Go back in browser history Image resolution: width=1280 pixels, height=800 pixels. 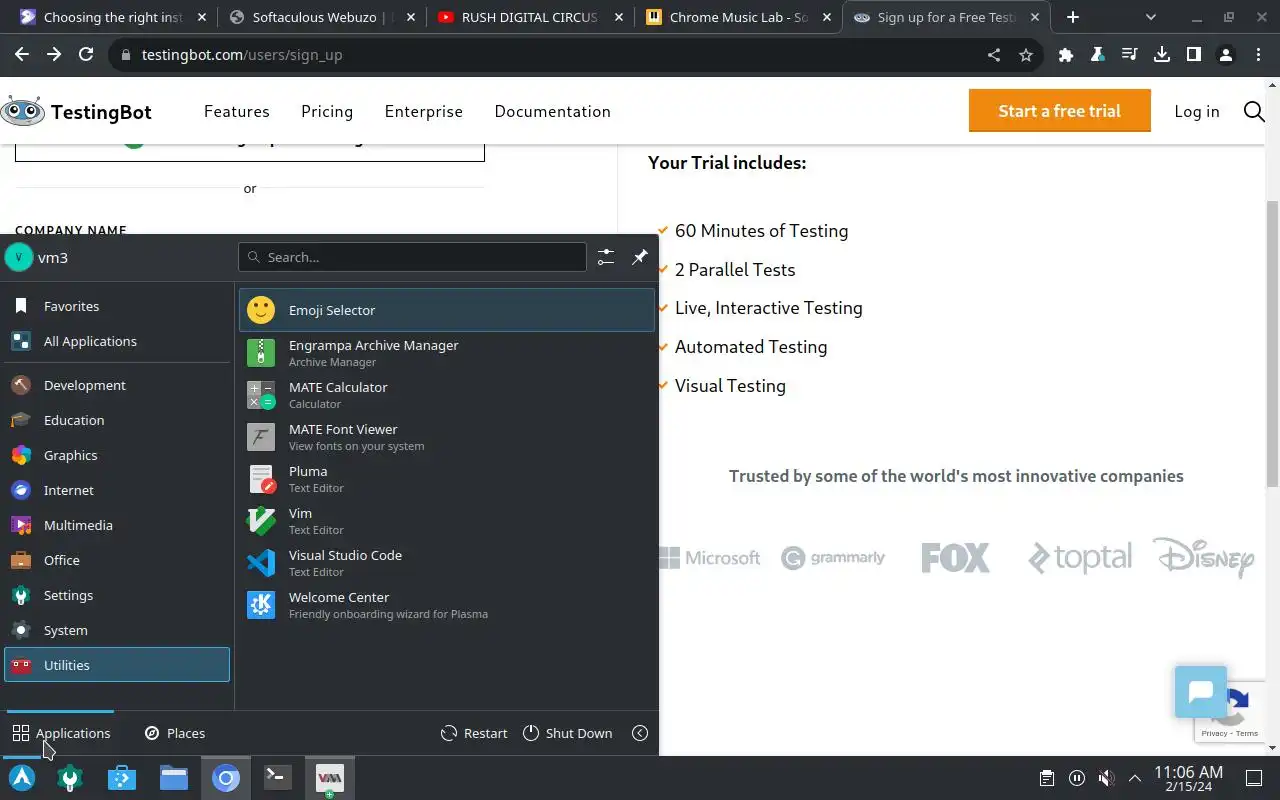tap(22, 55)
